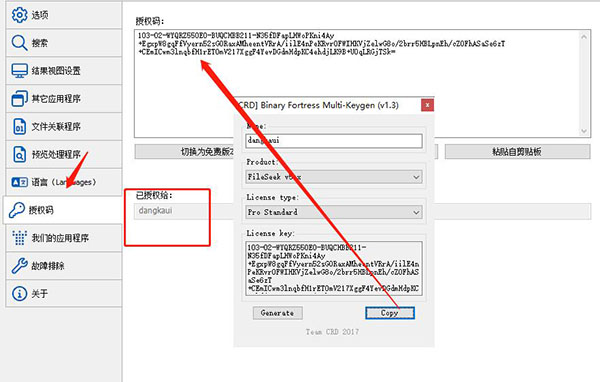600x382 pixels.
Task: Select the 结果视图设置 monitor icon
Action: 20,71
